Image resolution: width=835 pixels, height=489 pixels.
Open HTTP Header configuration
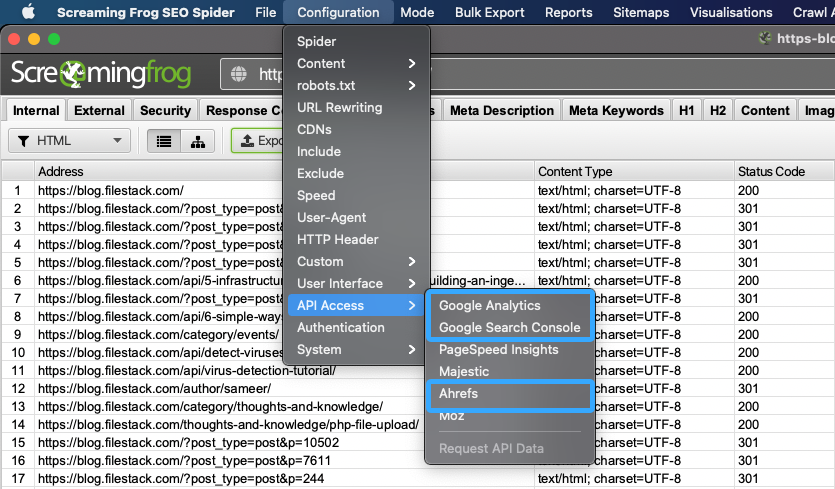click(x=356, y=239)
